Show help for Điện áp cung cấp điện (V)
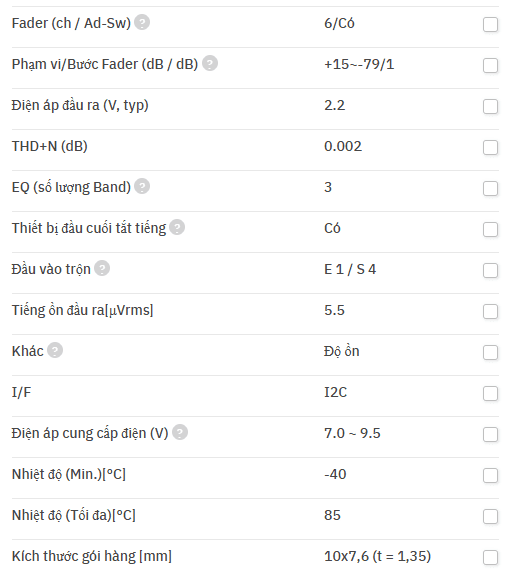Image resolution: width=505 pixels, height=575 pixels. pyautogui.click(x=180, y=432)
